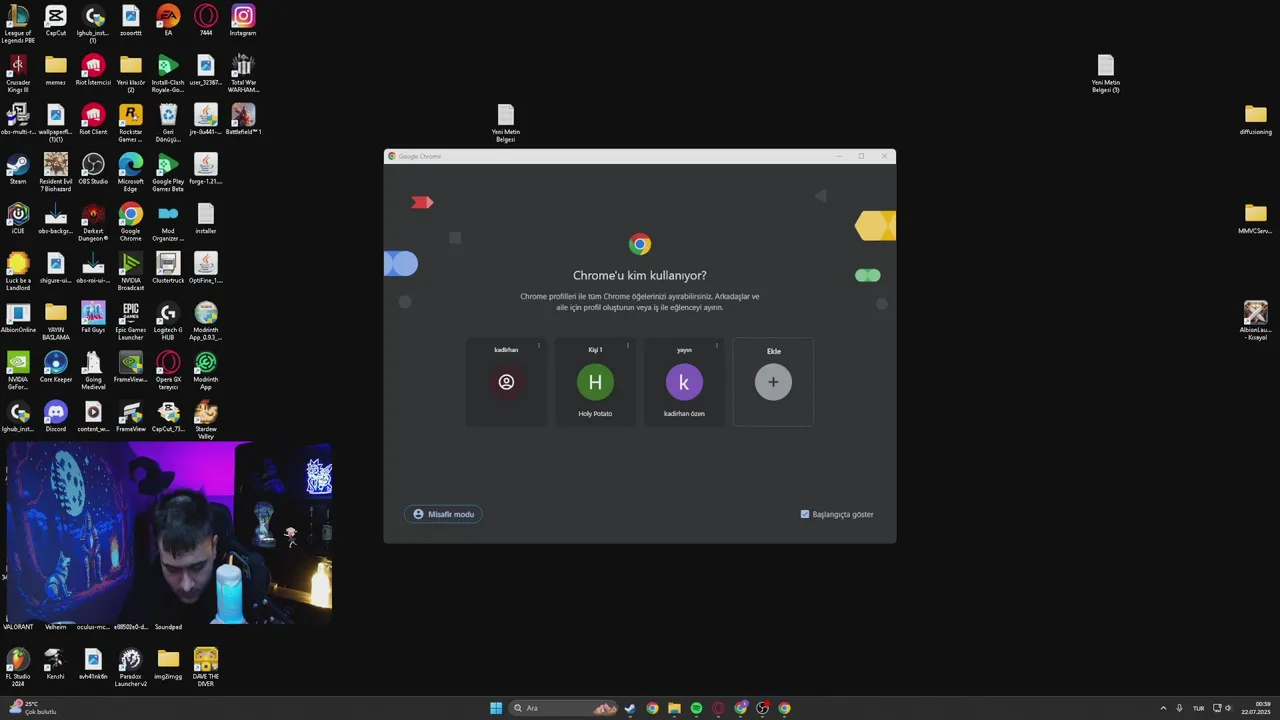This screenshot has width=1280, height=720.
Task: Open the taskbar clock and date
Action: point(1256,708)
